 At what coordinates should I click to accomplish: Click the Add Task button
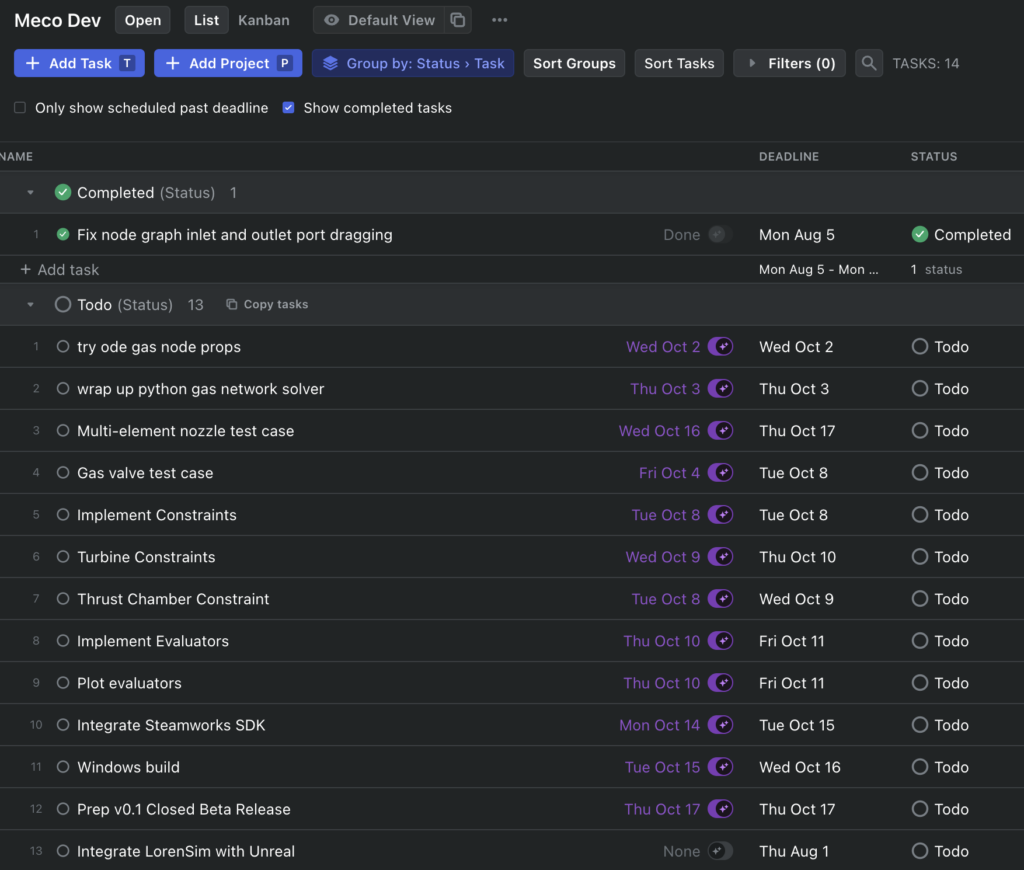[x=79, y=63]
